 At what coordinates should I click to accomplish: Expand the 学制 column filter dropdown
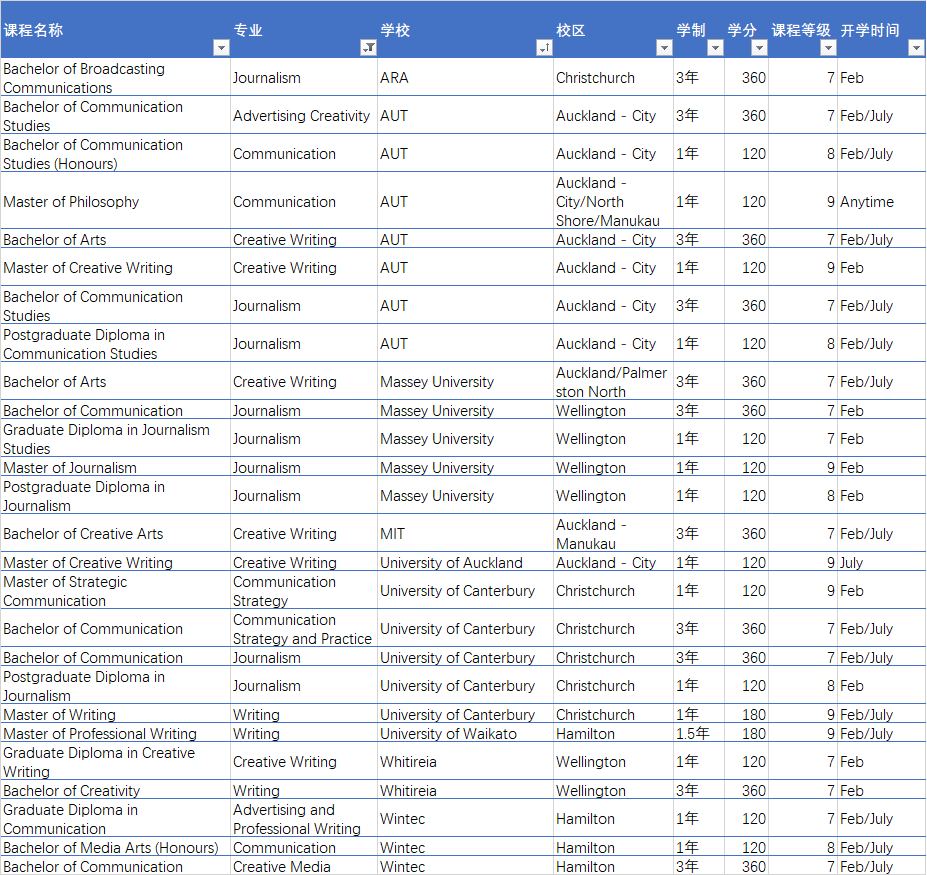(x=715, y=48)
